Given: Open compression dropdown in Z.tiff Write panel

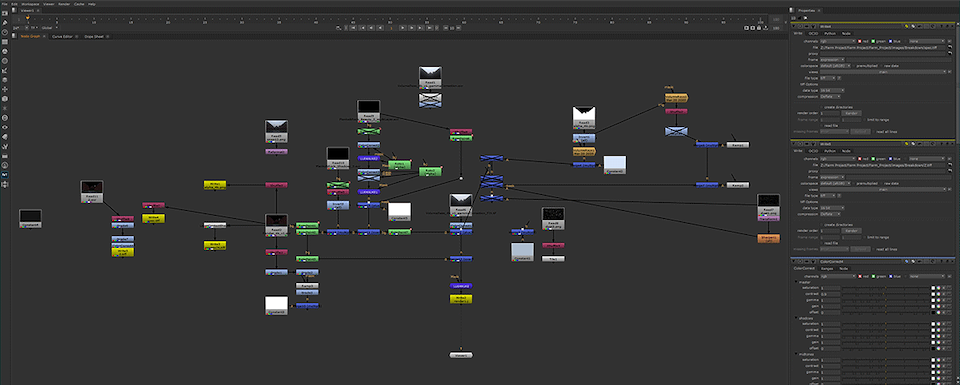Looking at the screenshot, I should tap(830, 214).
